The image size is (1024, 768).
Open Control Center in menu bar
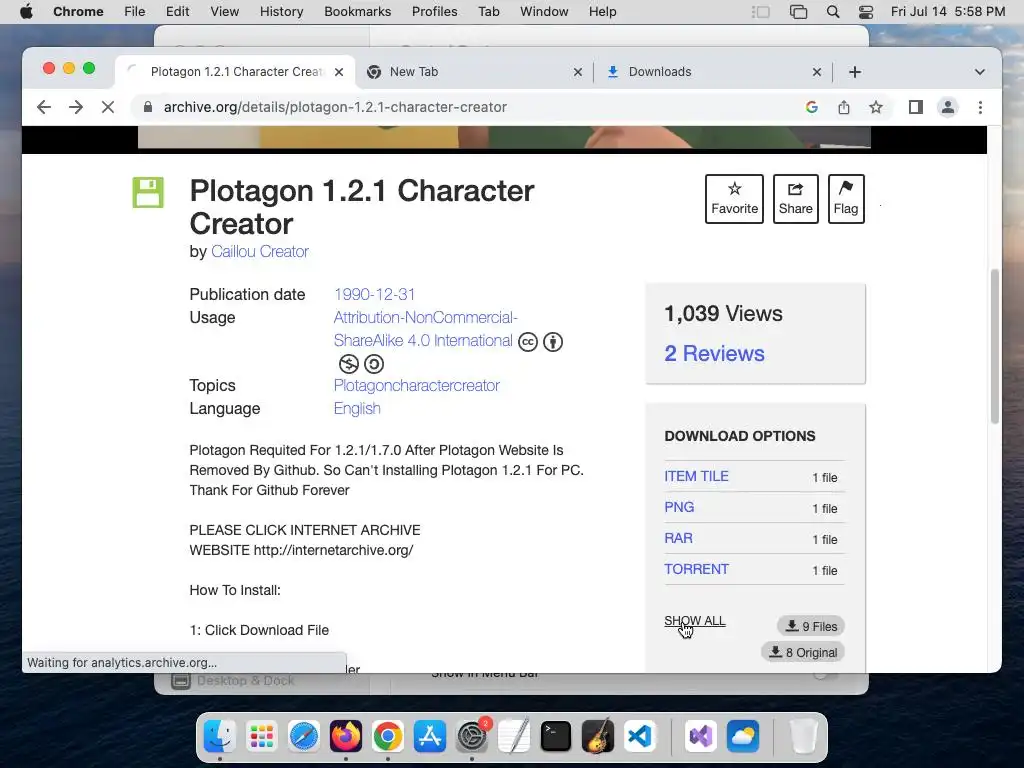(x=866, y=12)
